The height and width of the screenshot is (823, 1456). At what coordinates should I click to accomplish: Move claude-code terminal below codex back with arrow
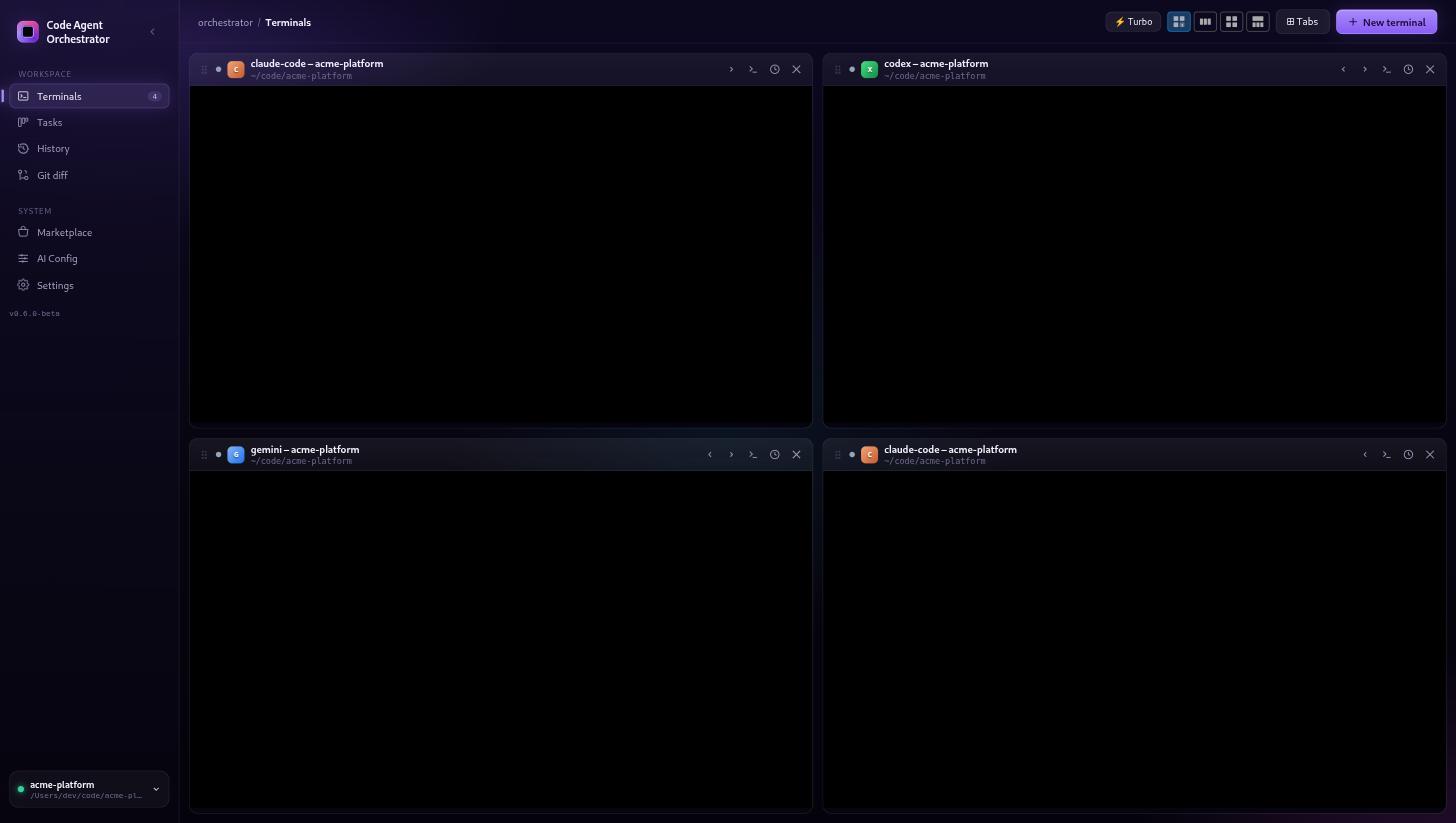1365,454
